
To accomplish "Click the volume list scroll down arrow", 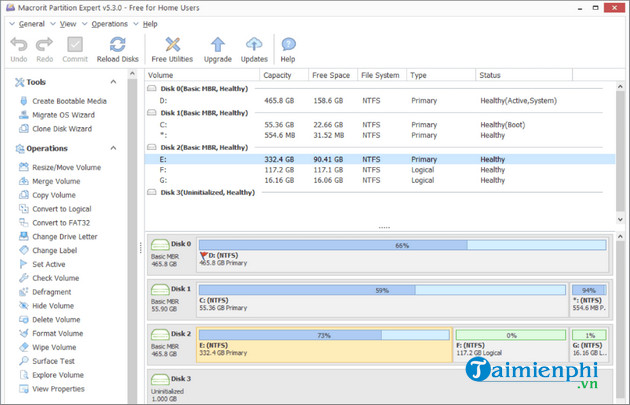I will click(620, 219).
